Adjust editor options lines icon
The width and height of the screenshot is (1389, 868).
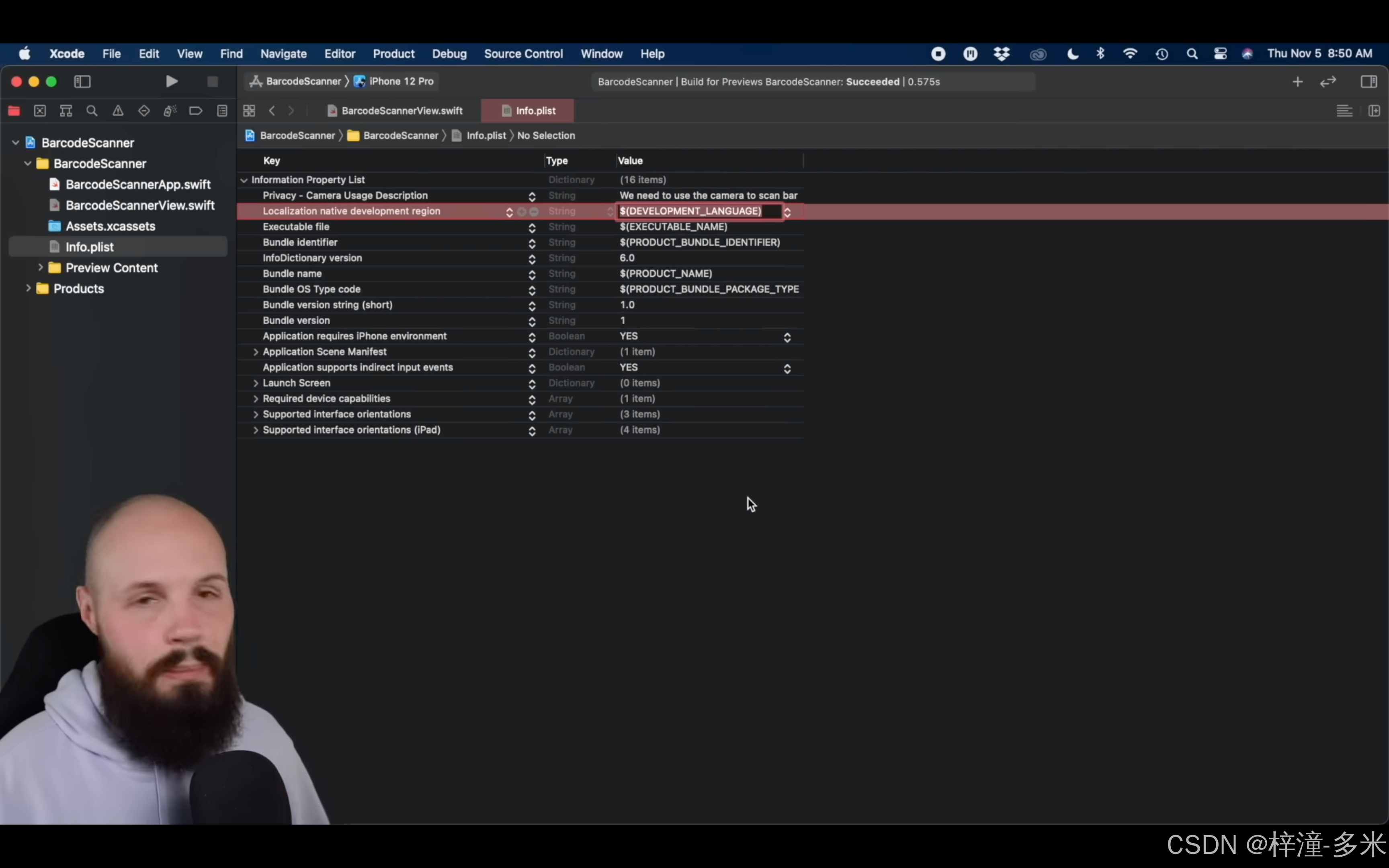pyautogui.click(x=1344, y=111)
